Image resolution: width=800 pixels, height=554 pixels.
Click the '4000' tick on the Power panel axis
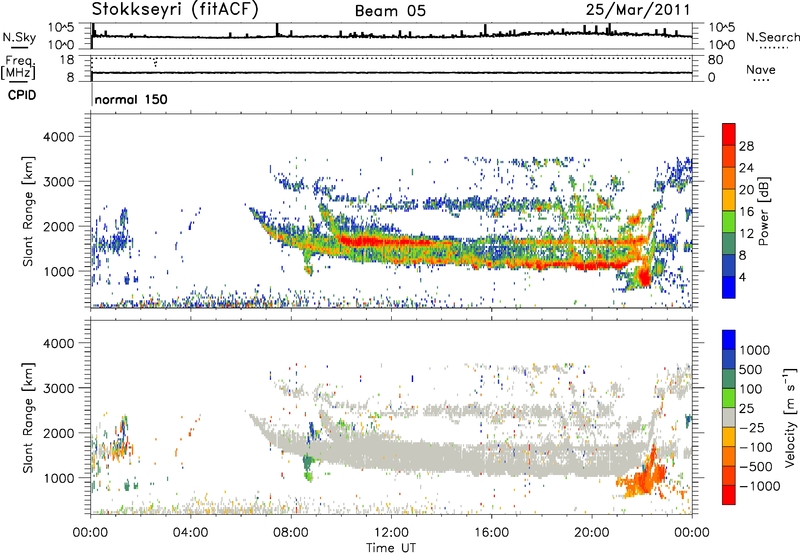[59, 137]
